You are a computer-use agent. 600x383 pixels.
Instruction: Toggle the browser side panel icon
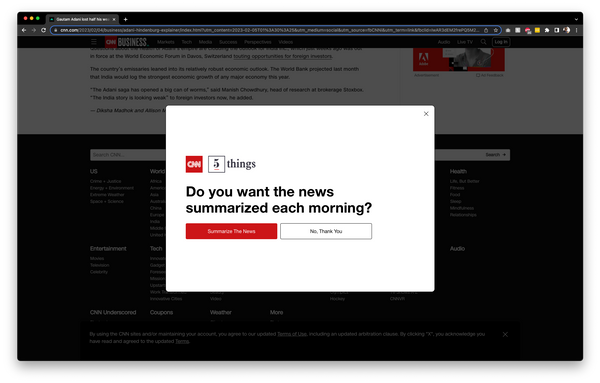(557, 30)
